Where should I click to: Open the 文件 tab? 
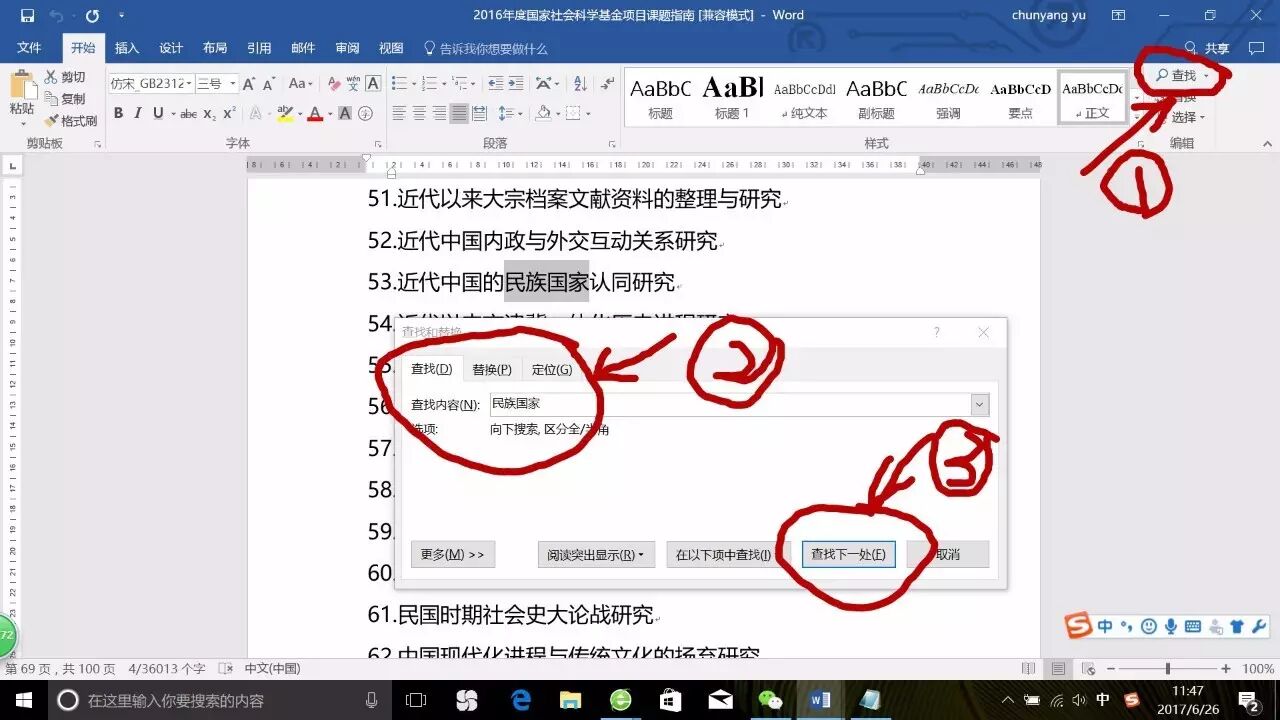tap(29, 48)
